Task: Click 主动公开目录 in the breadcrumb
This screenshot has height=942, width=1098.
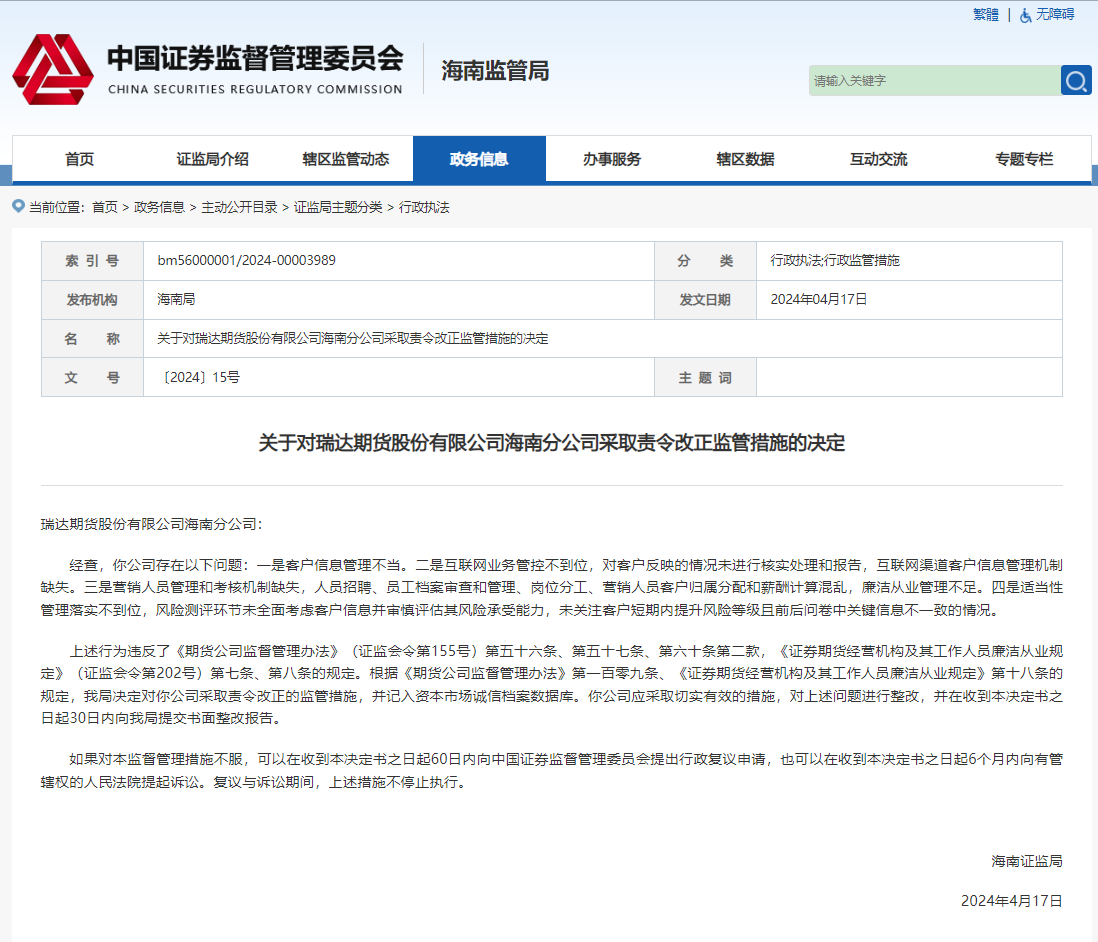Action: point(239,207)
